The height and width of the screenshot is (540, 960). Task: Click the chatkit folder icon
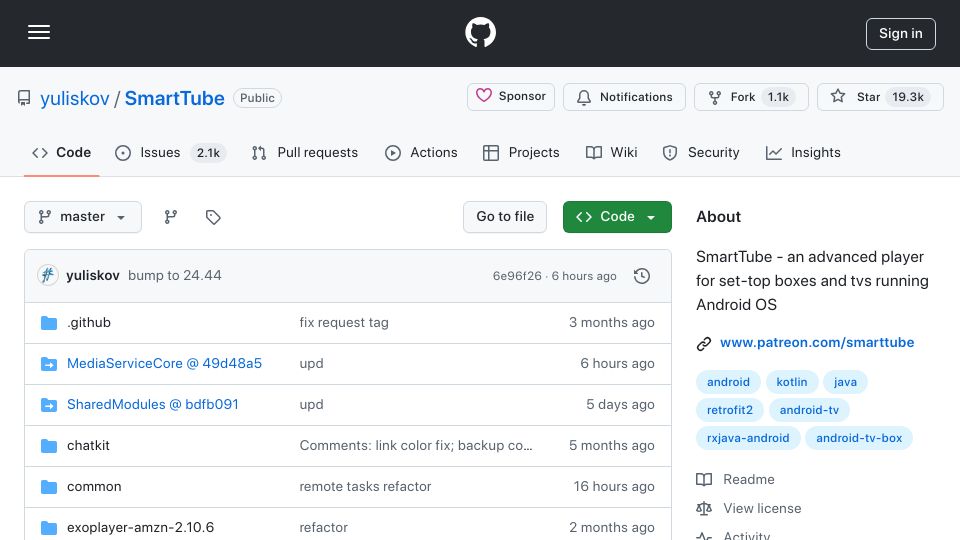click(49, 446)
